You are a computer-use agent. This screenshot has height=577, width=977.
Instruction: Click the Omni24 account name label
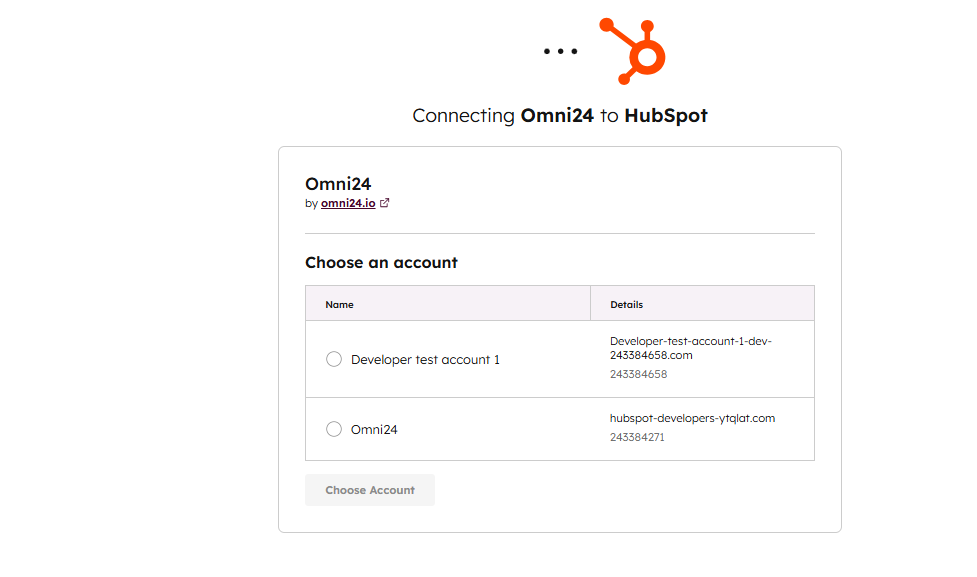(374, 429)
